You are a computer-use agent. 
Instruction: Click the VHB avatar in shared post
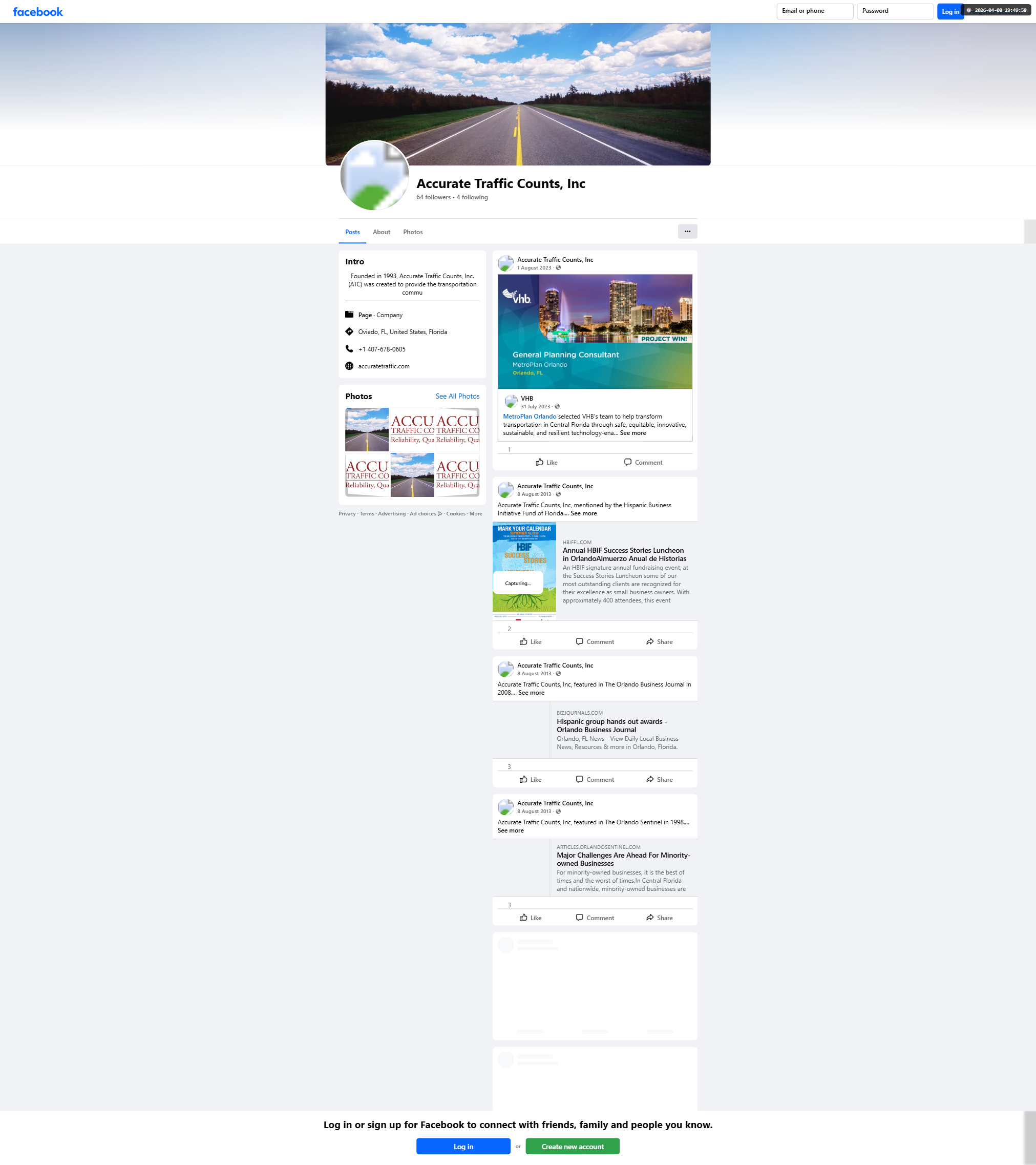point(511,401)
